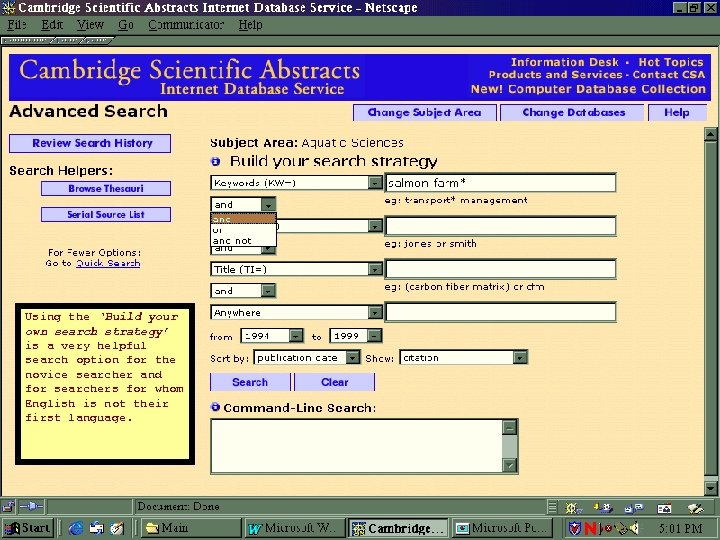Open the Anywhere field dropdown

click(x=375, y=313)
